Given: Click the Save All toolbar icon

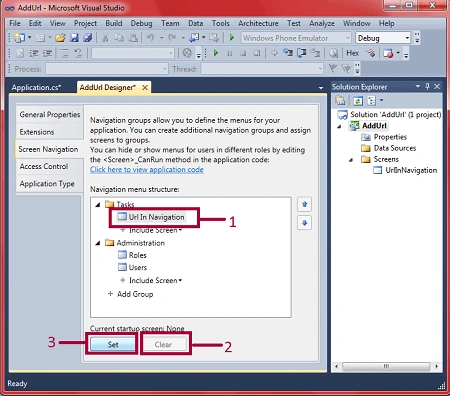Looking at the screenshot, I should [88, 38].
